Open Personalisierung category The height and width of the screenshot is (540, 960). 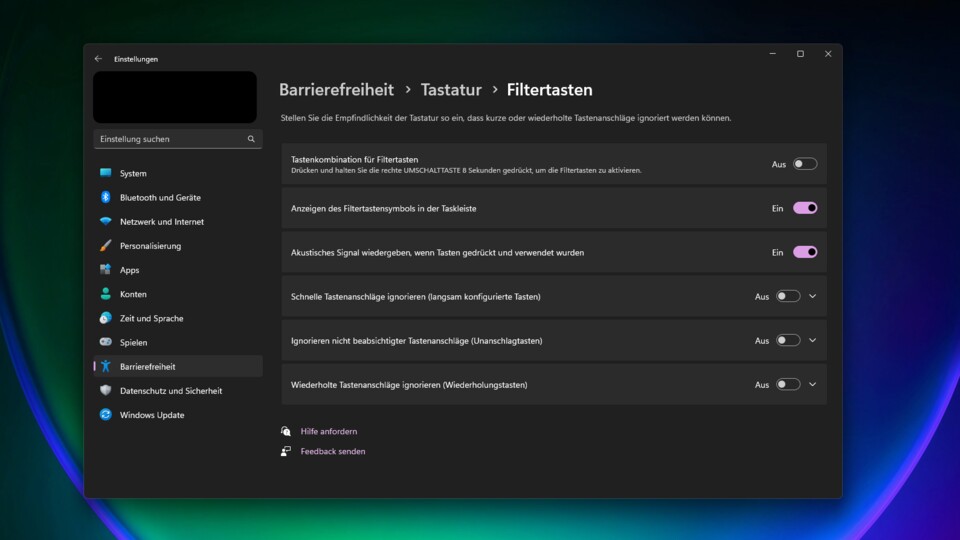178,246
